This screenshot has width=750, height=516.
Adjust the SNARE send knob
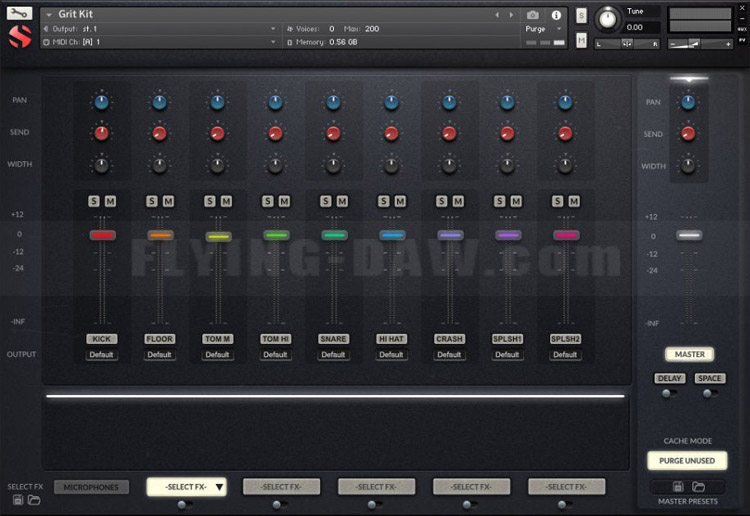pos(333,133)
